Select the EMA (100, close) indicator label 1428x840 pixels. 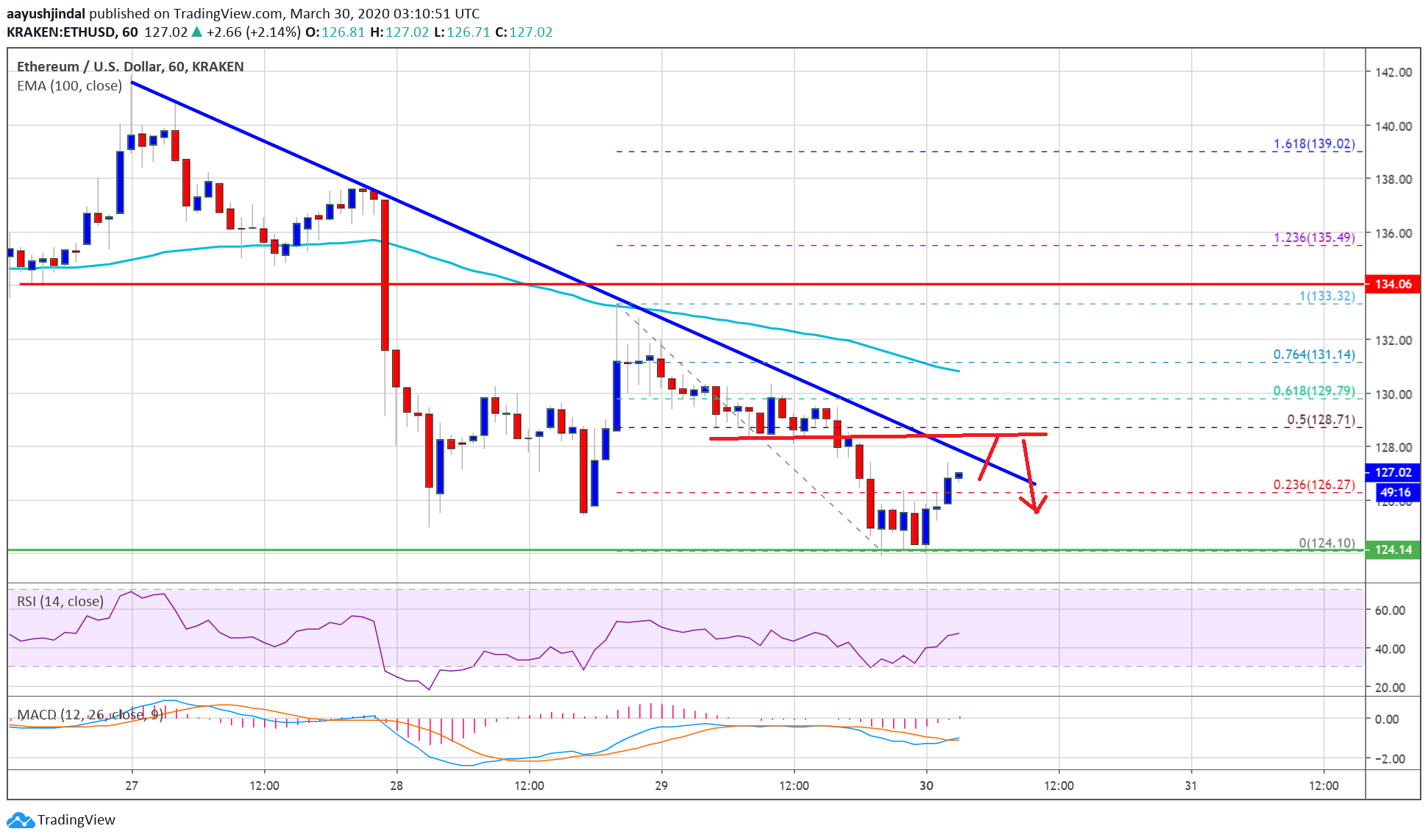[x=69, y=85]
